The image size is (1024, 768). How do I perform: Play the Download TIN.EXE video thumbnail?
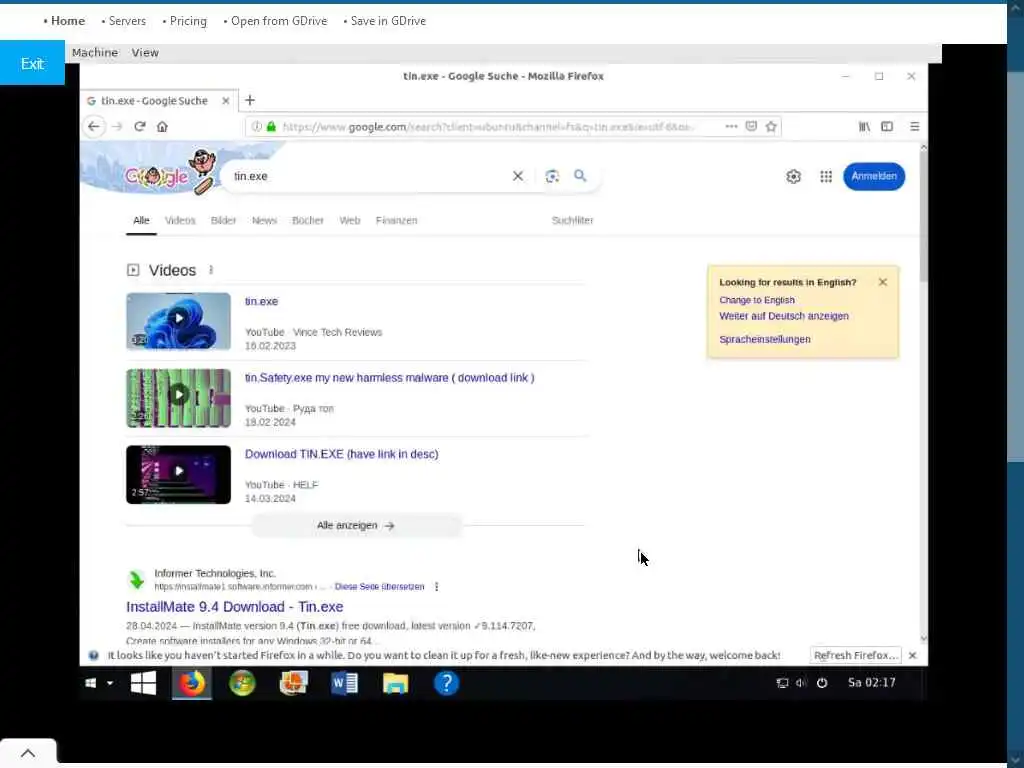[178, 475]
